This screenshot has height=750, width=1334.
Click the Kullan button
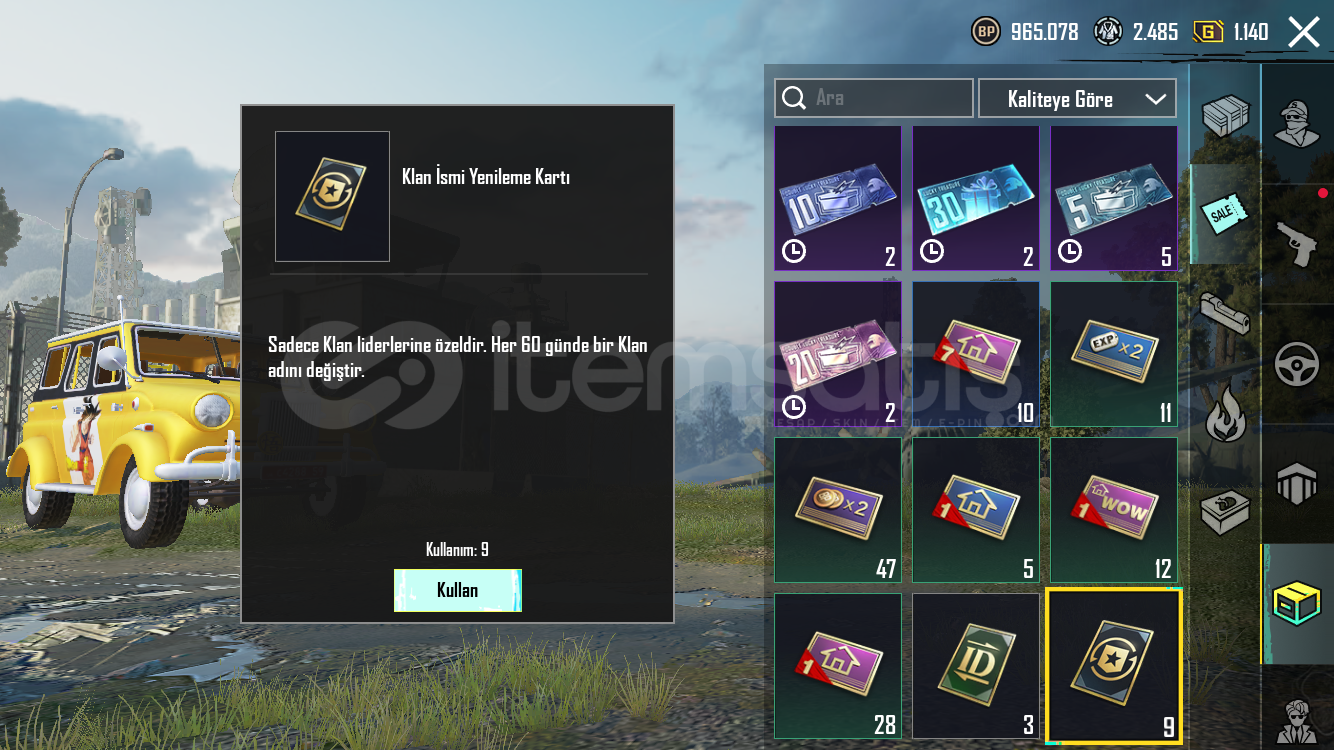(x=458, y=590)
